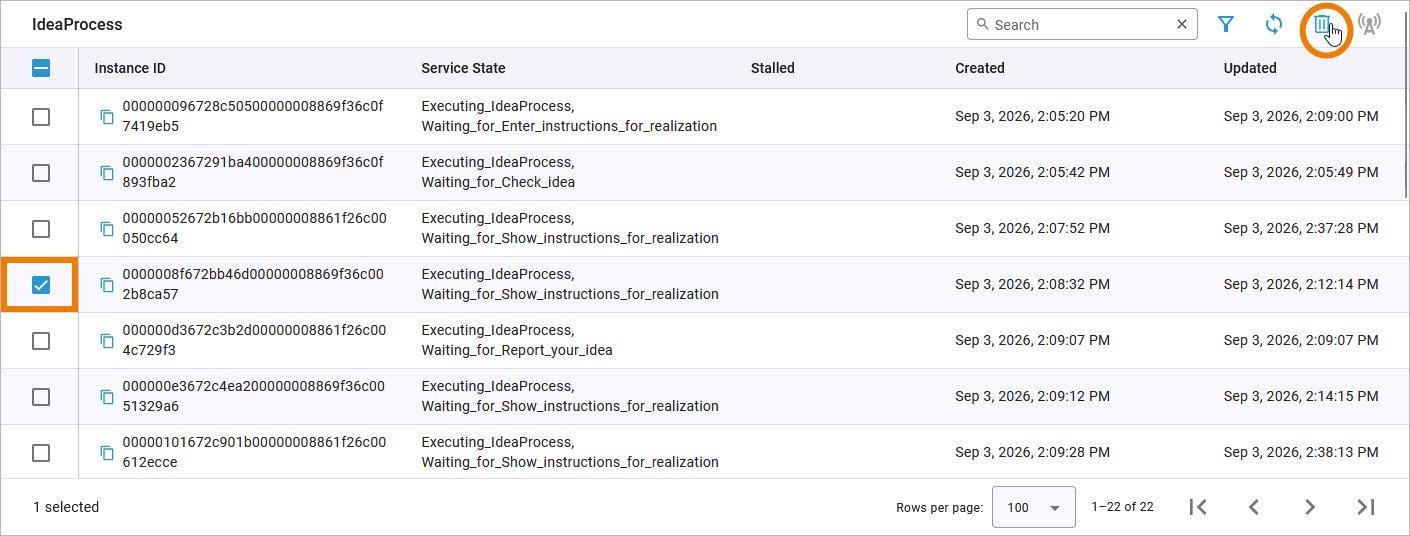Open the filter icon in toolbar

[1226, 25]
